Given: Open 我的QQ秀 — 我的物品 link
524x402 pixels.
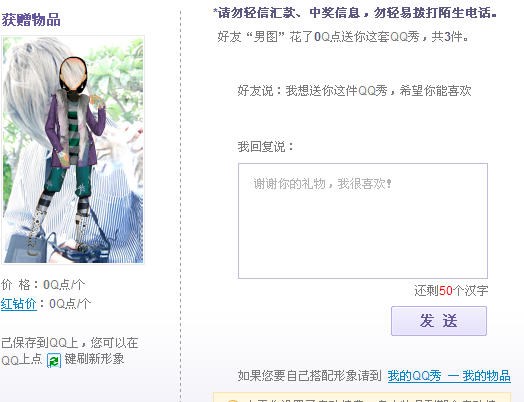Looking at the screenshot, I should [449, 376].
